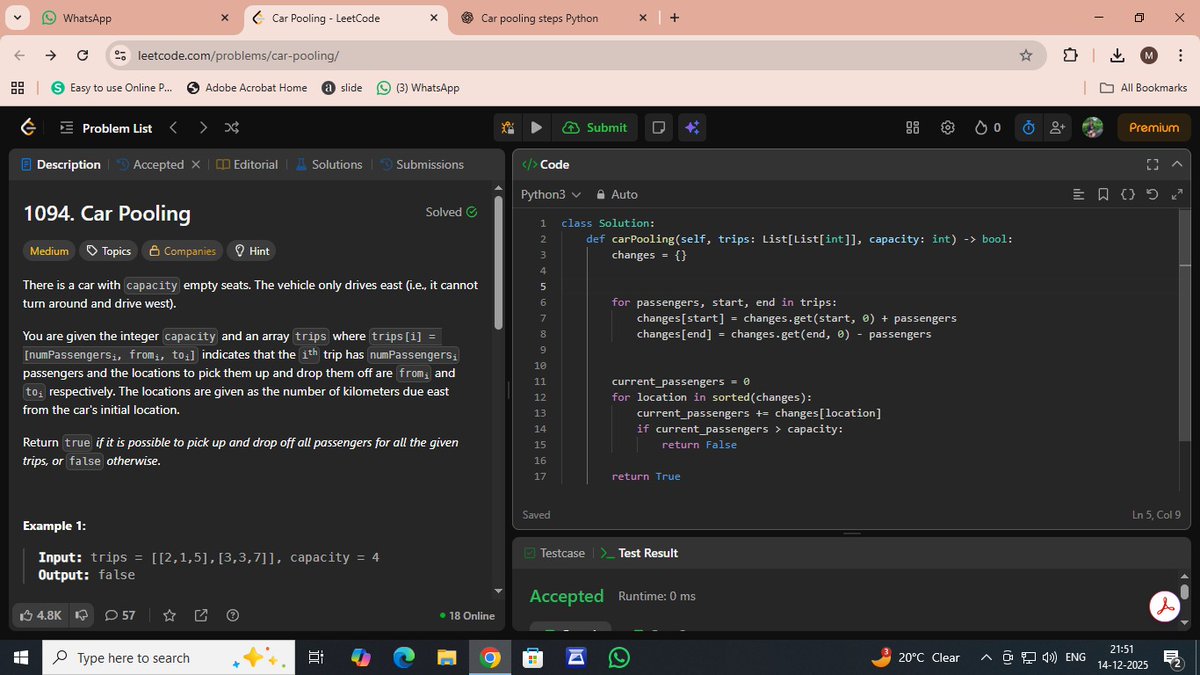Reload the page
This screenshot has height=675, width=1200.
tap(82, 55)
